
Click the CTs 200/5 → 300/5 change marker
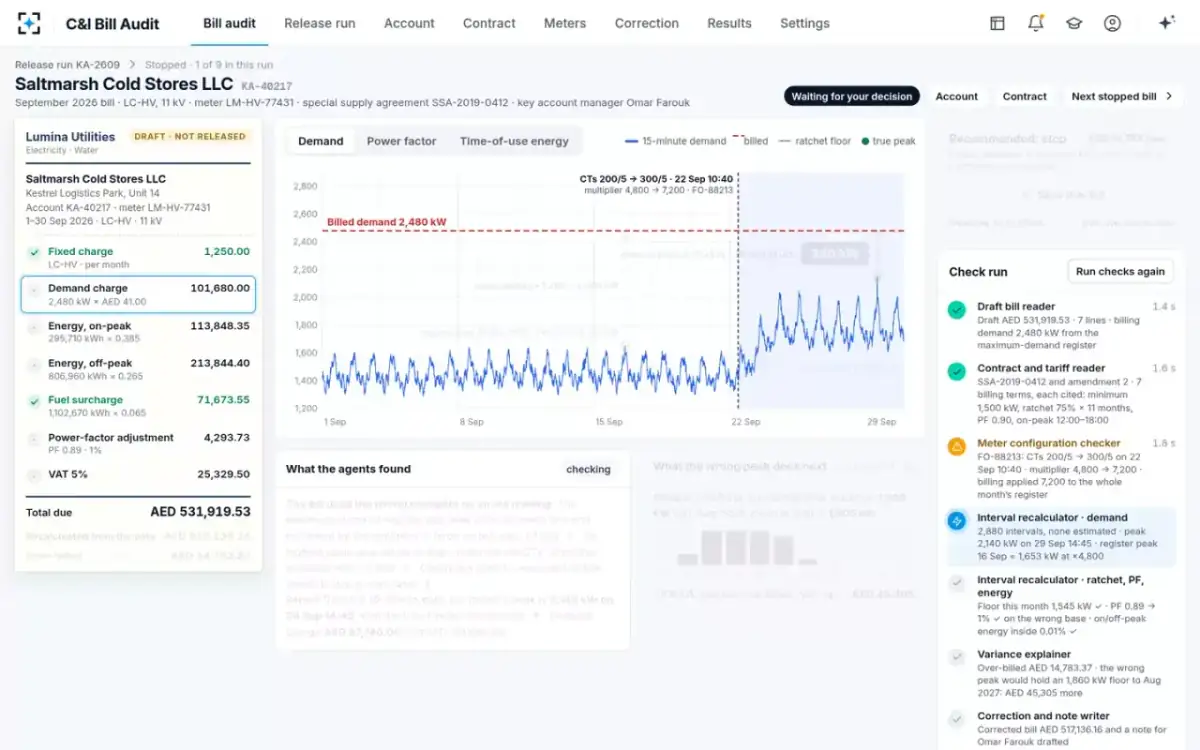656,184
